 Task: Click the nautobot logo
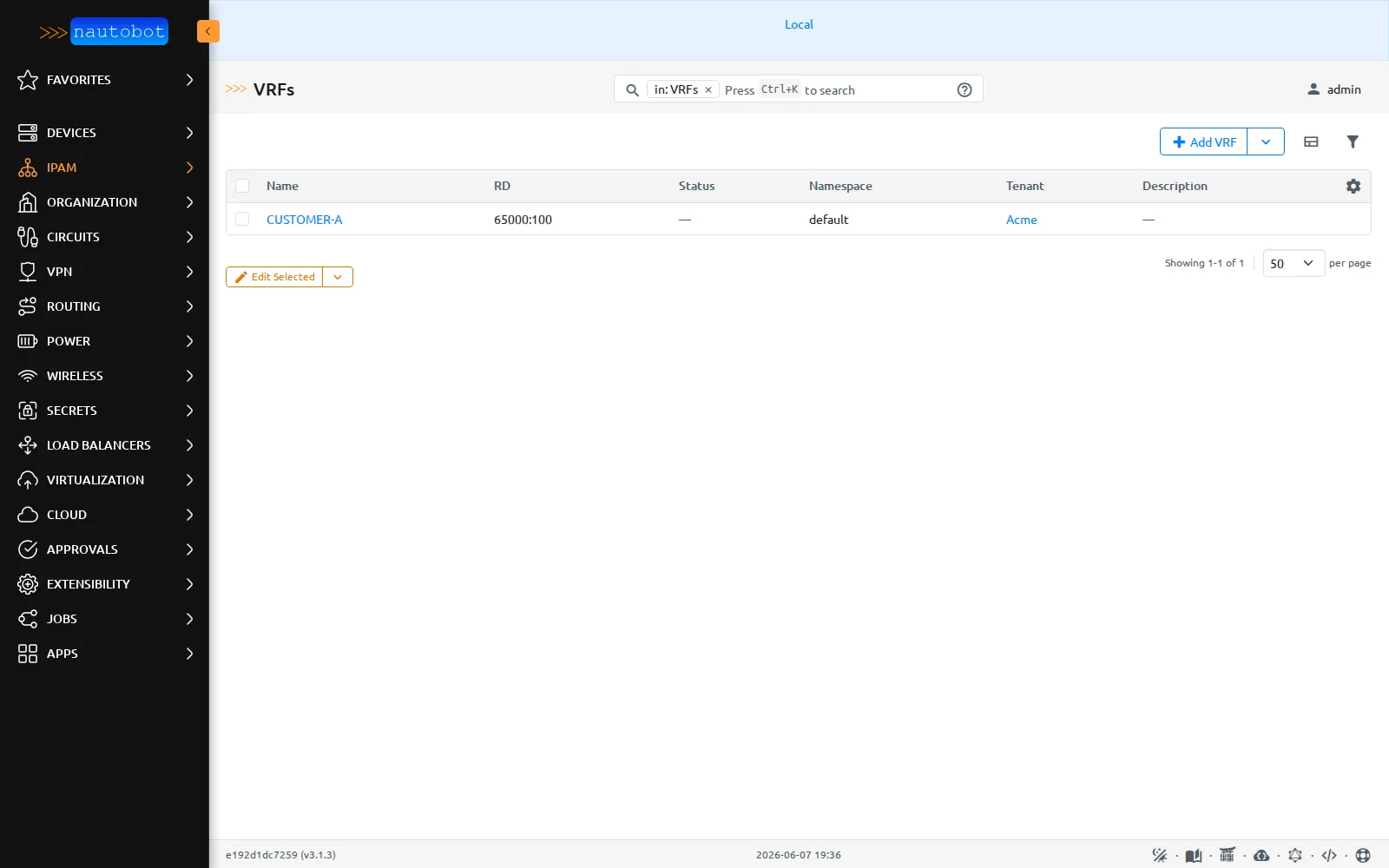104,32
